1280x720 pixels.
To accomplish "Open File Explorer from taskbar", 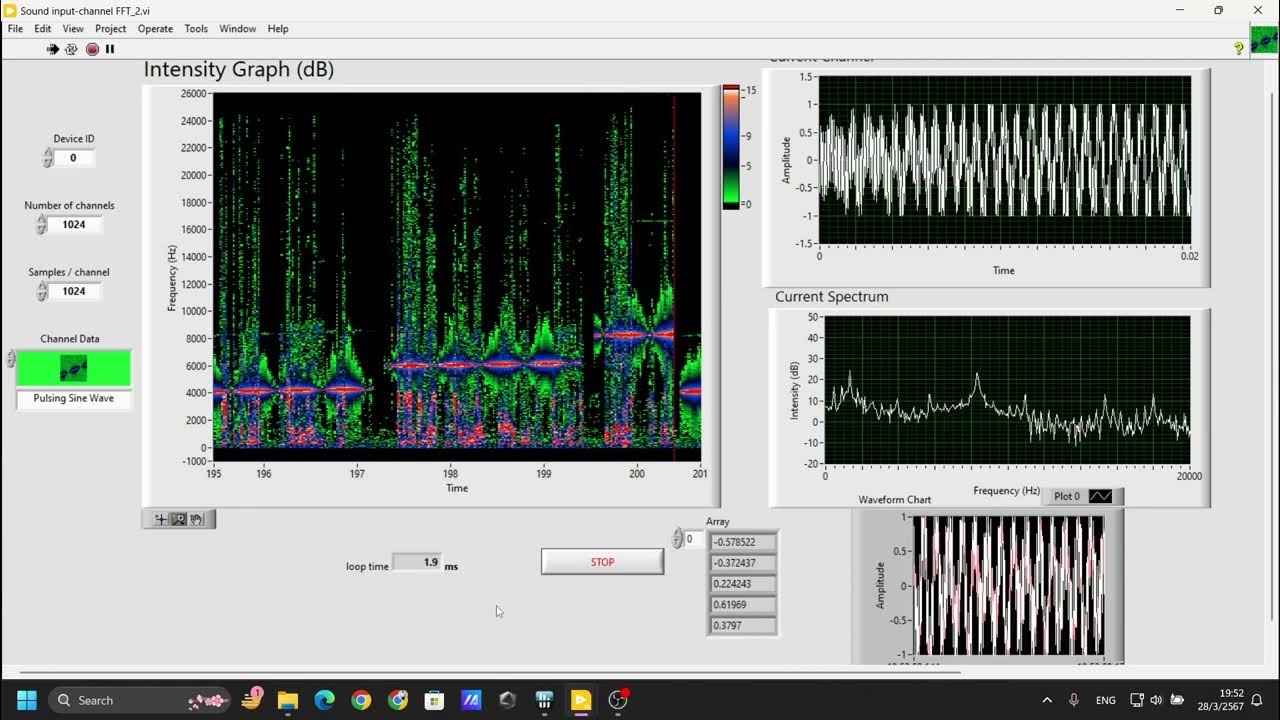I will [288, 700].
